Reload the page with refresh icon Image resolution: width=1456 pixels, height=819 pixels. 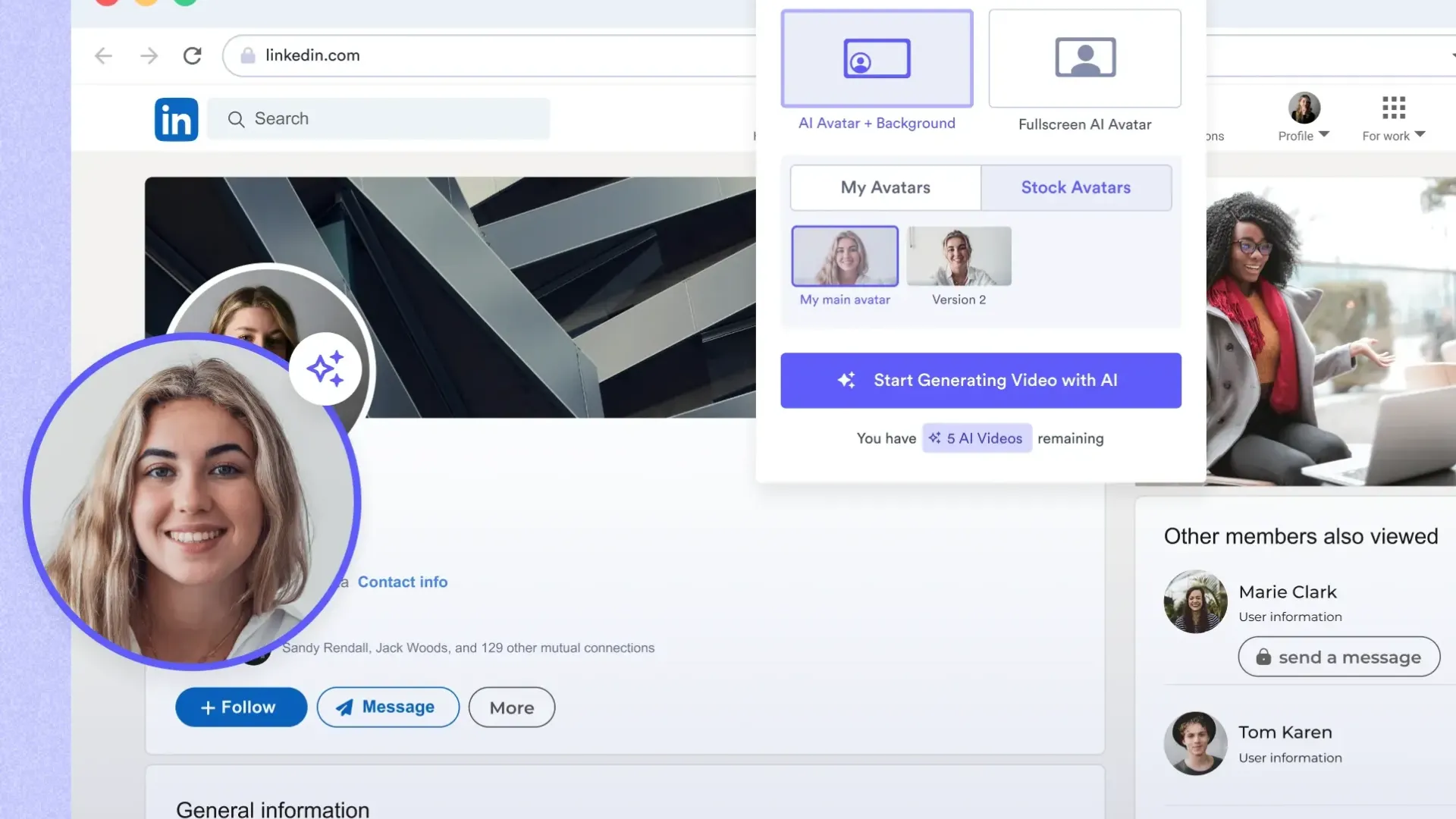click(x=193, y=55)
